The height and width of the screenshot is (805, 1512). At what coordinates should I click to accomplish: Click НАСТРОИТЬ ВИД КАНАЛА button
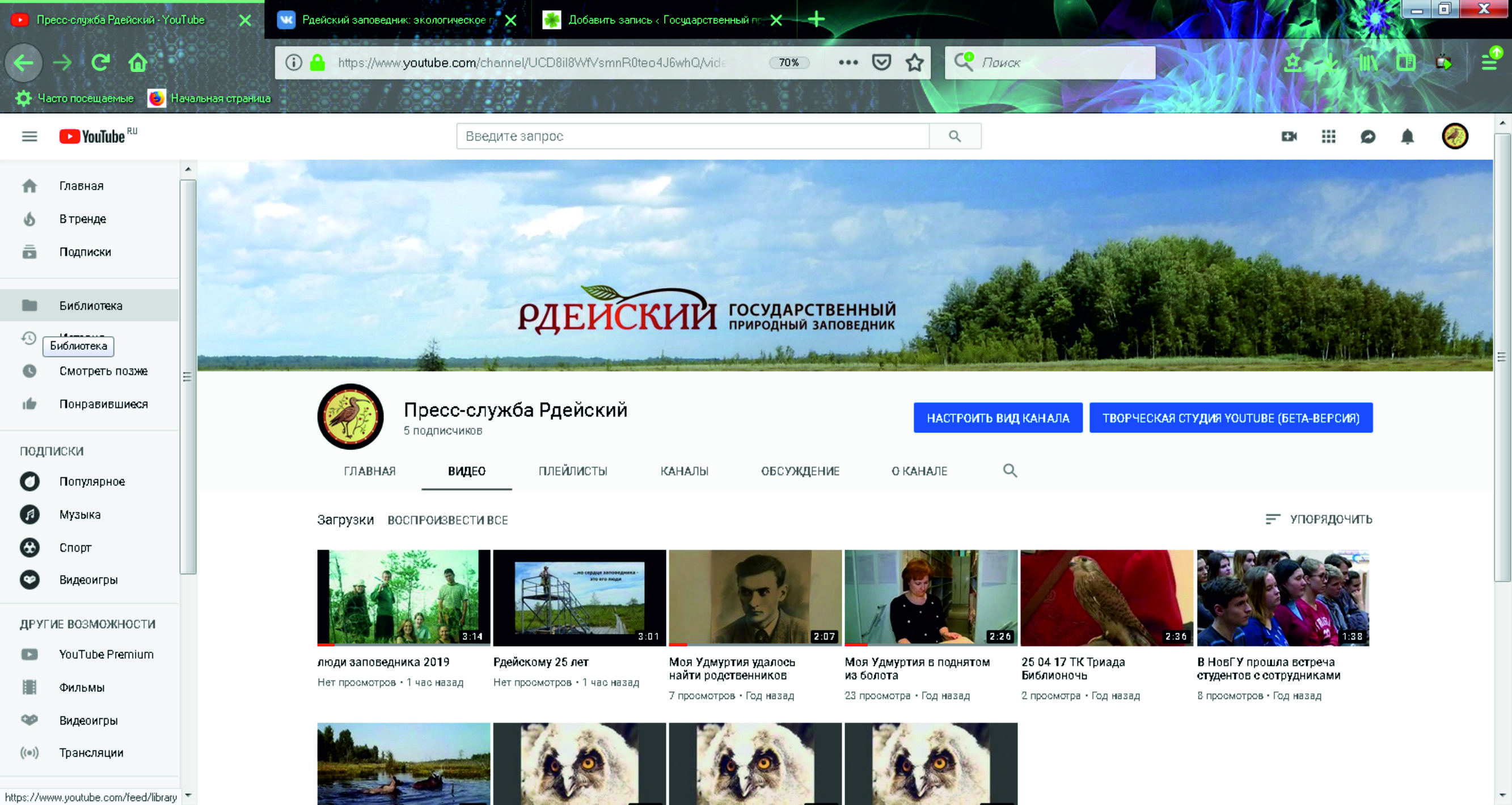click(x=998, y=418)
